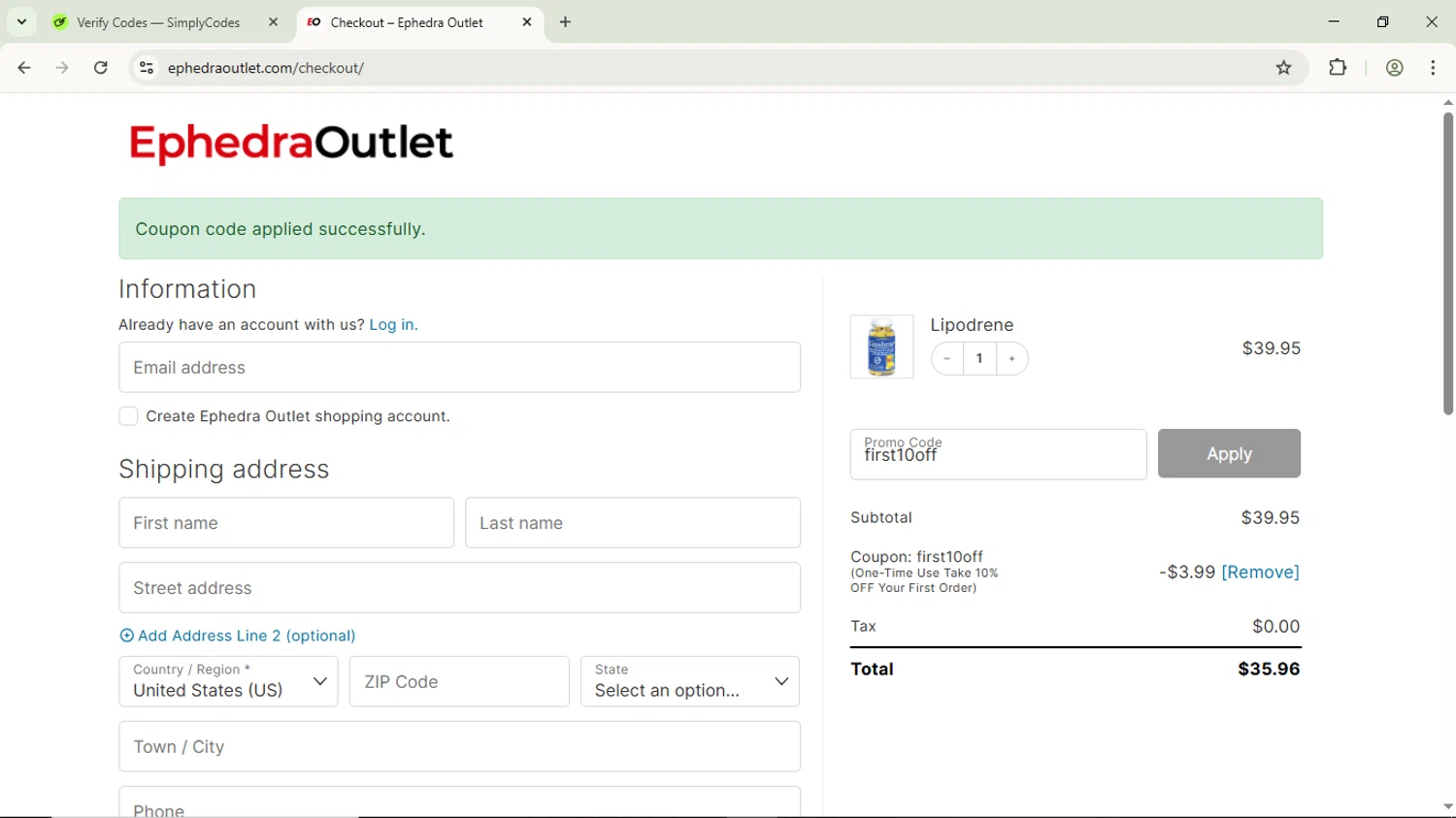Click the Apply promo code button

pyautogui.click(x=1229, y=453)
